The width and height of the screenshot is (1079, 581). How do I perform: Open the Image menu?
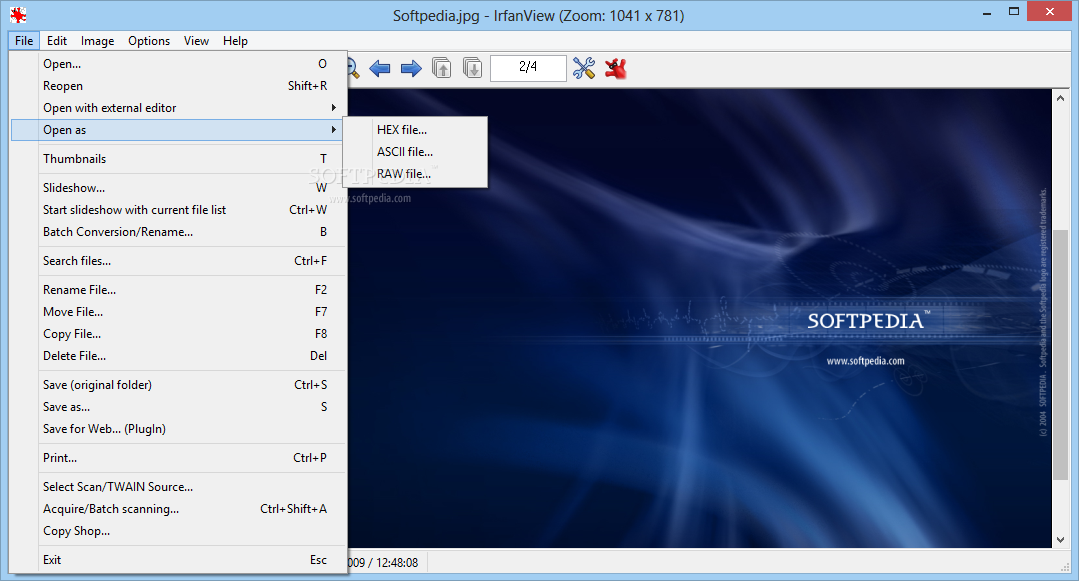[x=98, y=41]
